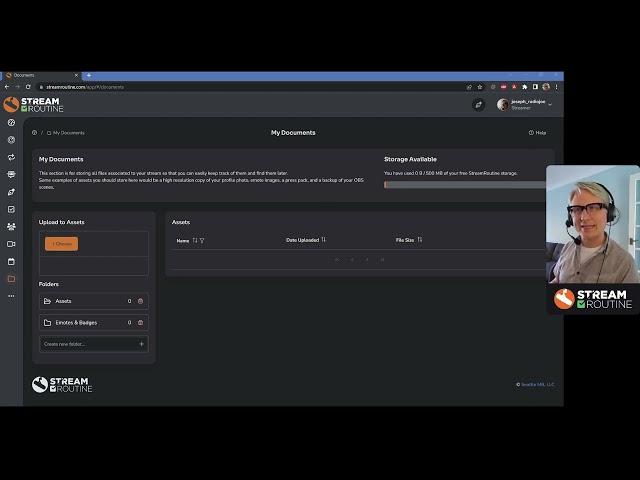
Task: Click the round link icon beside the profile
Action: 479,105
